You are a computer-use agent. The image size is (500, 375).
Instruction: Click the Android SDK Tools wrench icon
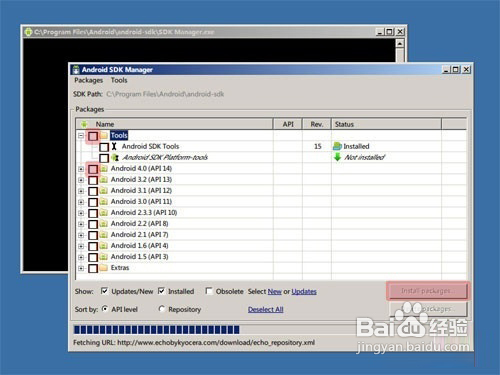(x=114, y=146)
